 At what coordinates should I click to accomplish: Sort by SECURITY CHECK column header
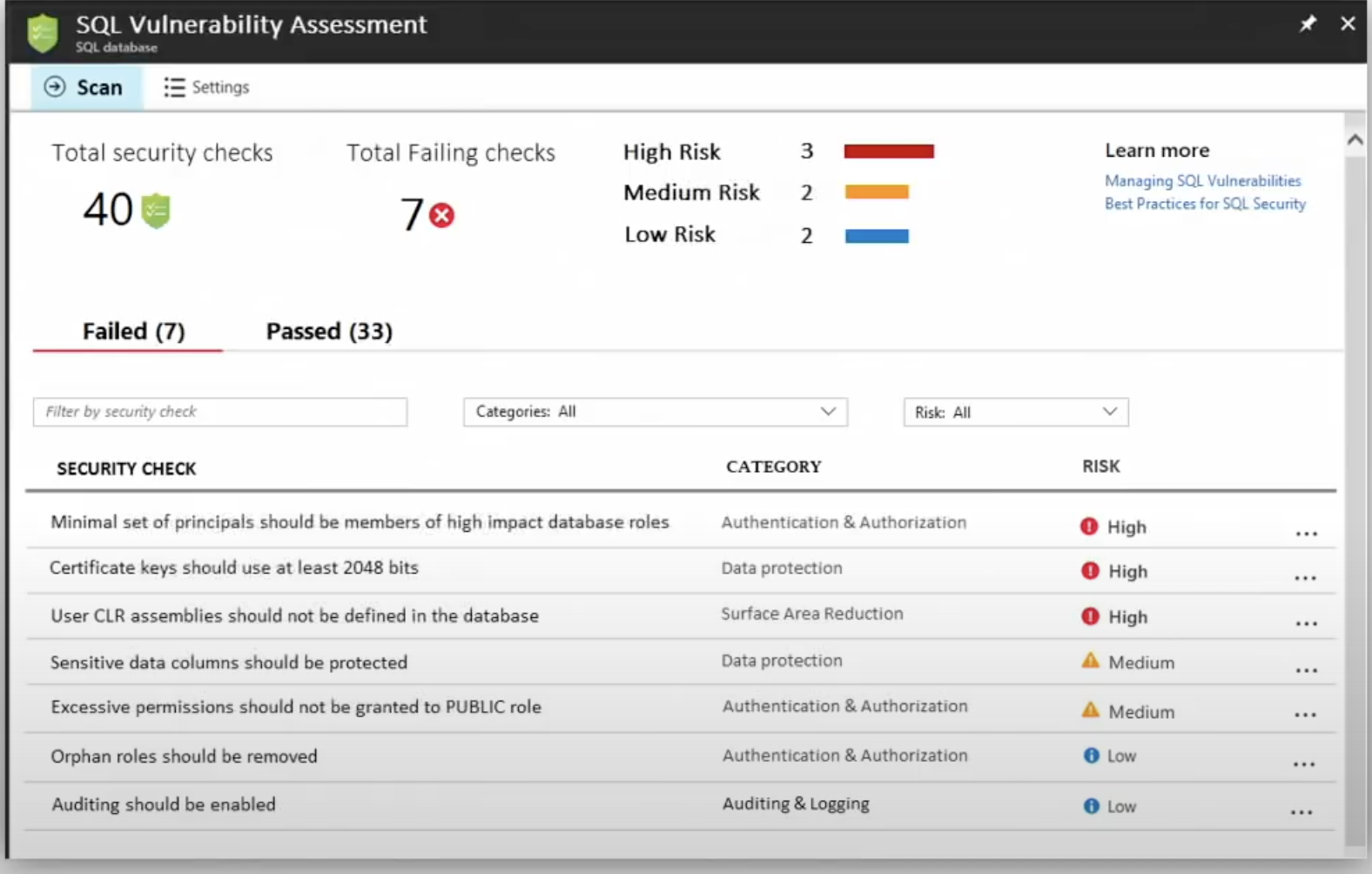click(126, 468)
